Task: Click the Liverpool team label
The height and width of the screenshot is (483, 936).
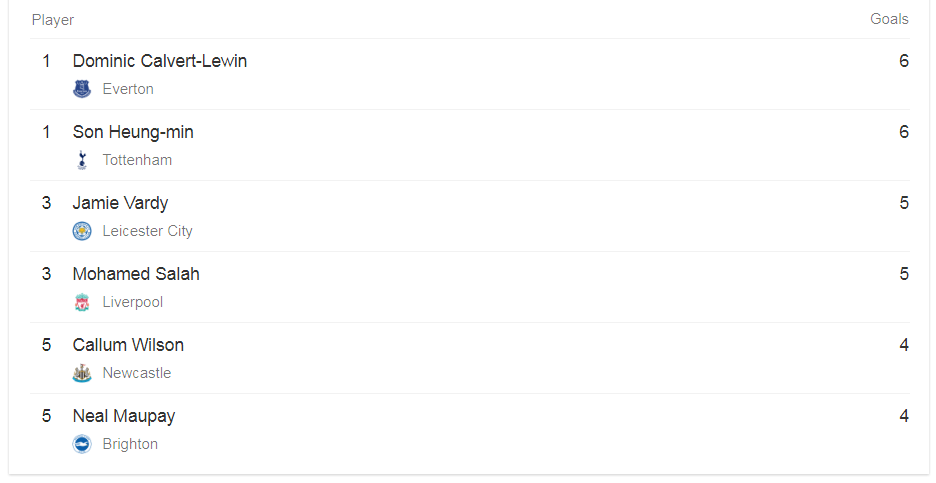Action: tap(133, 302)
